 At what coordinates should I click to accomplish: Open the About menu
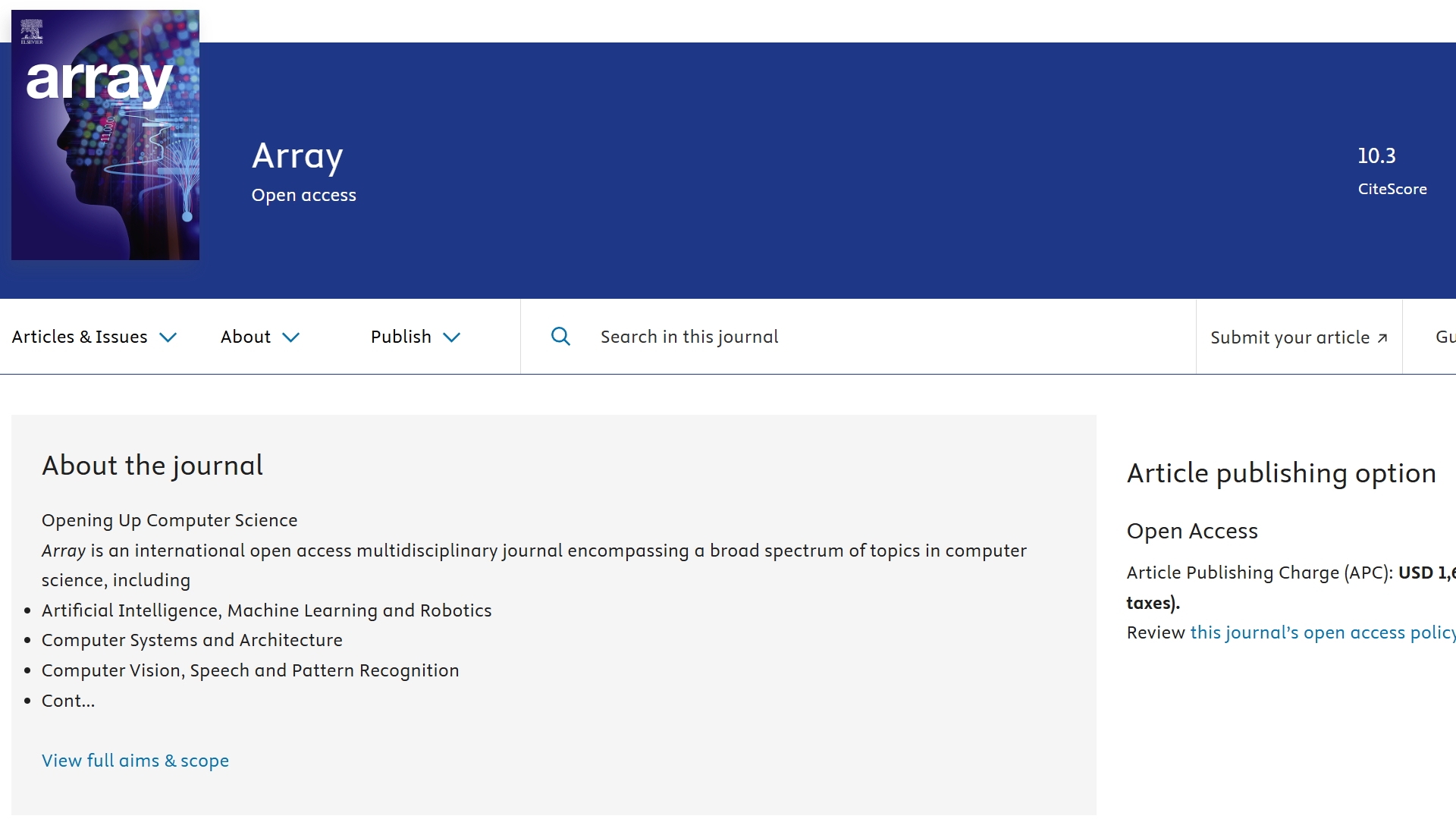pyautogui.click(x=260, y=337)
